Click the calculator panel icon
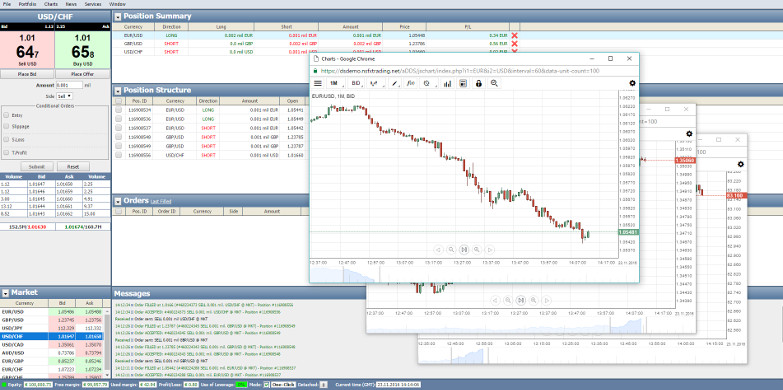 463,83
